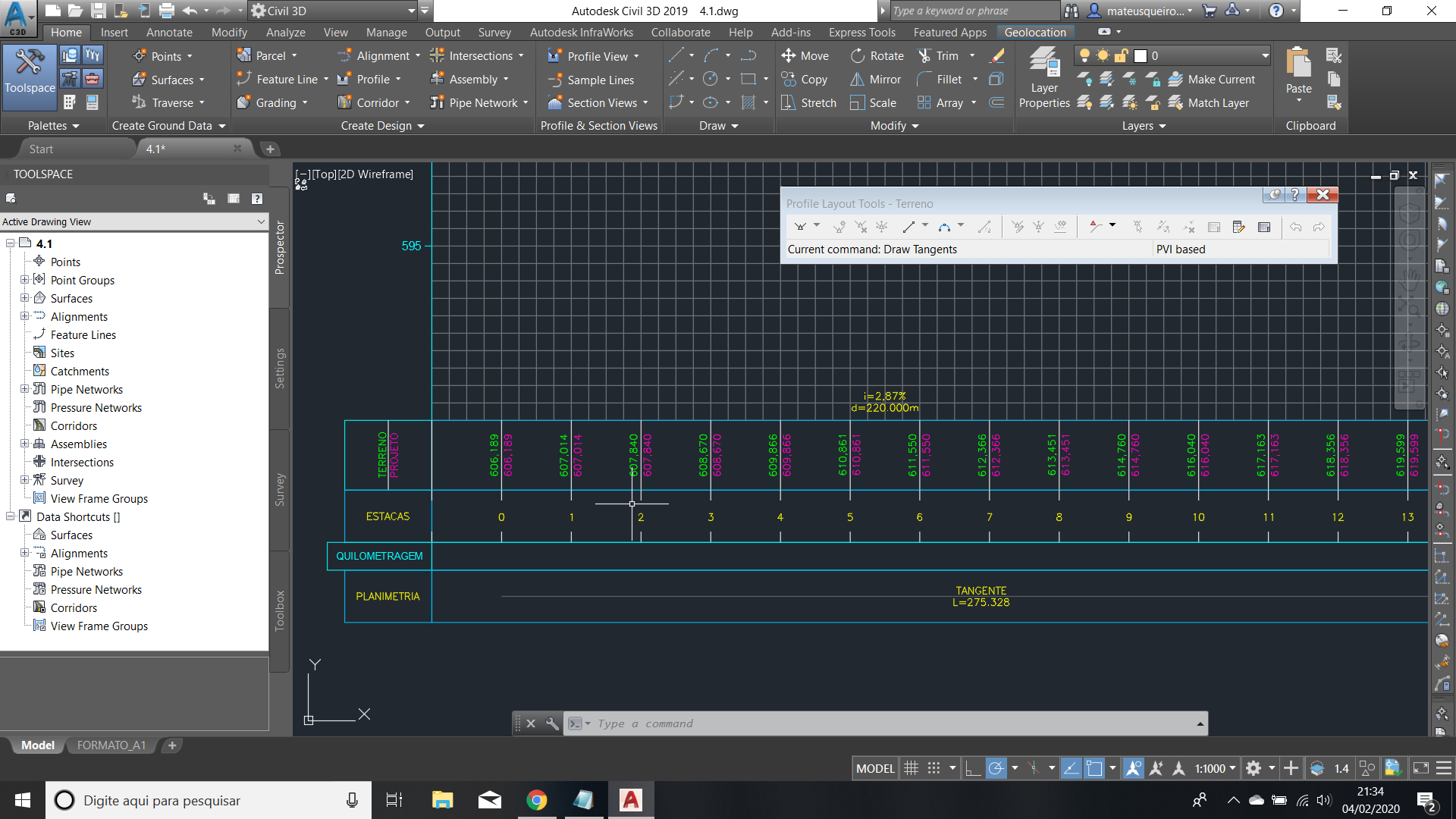The width and height of the screenshot is (1456, 819).
Task: Open the Profile Grid View in Profile Layout Tools
Action: 1264,227
